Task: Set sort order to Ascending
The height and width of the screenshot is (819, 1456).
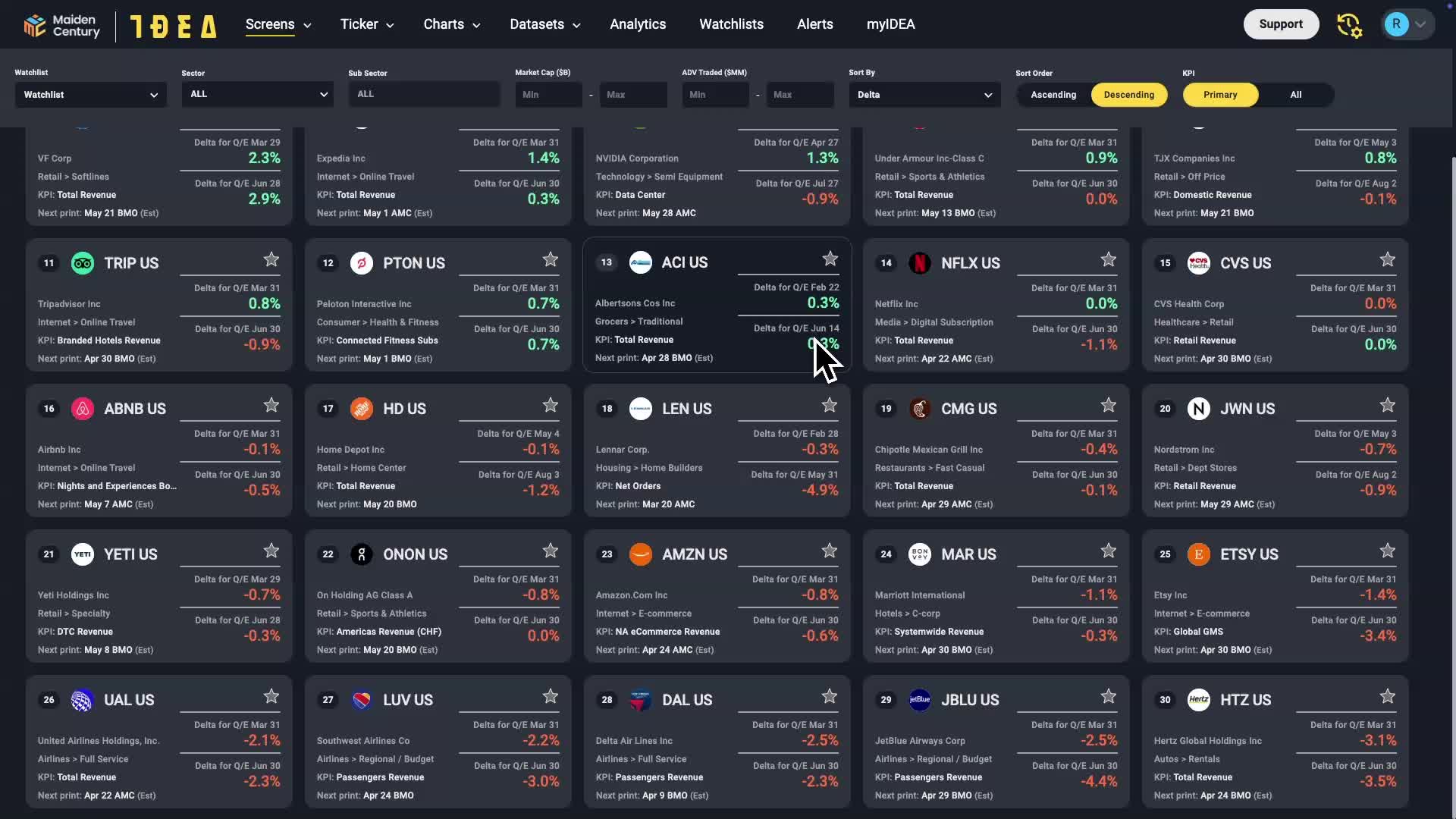Action: (1053, 95)
